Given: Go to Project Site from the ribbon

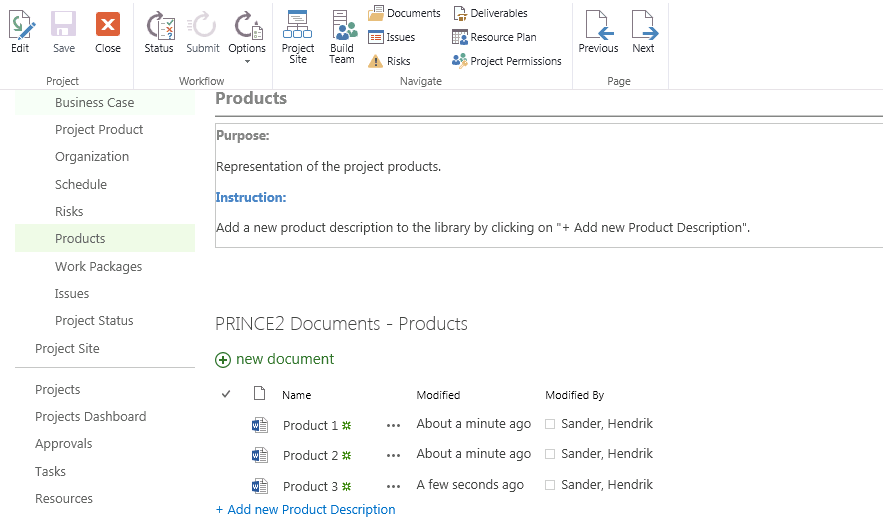Looking at the screenshot, I should [298, 36].
